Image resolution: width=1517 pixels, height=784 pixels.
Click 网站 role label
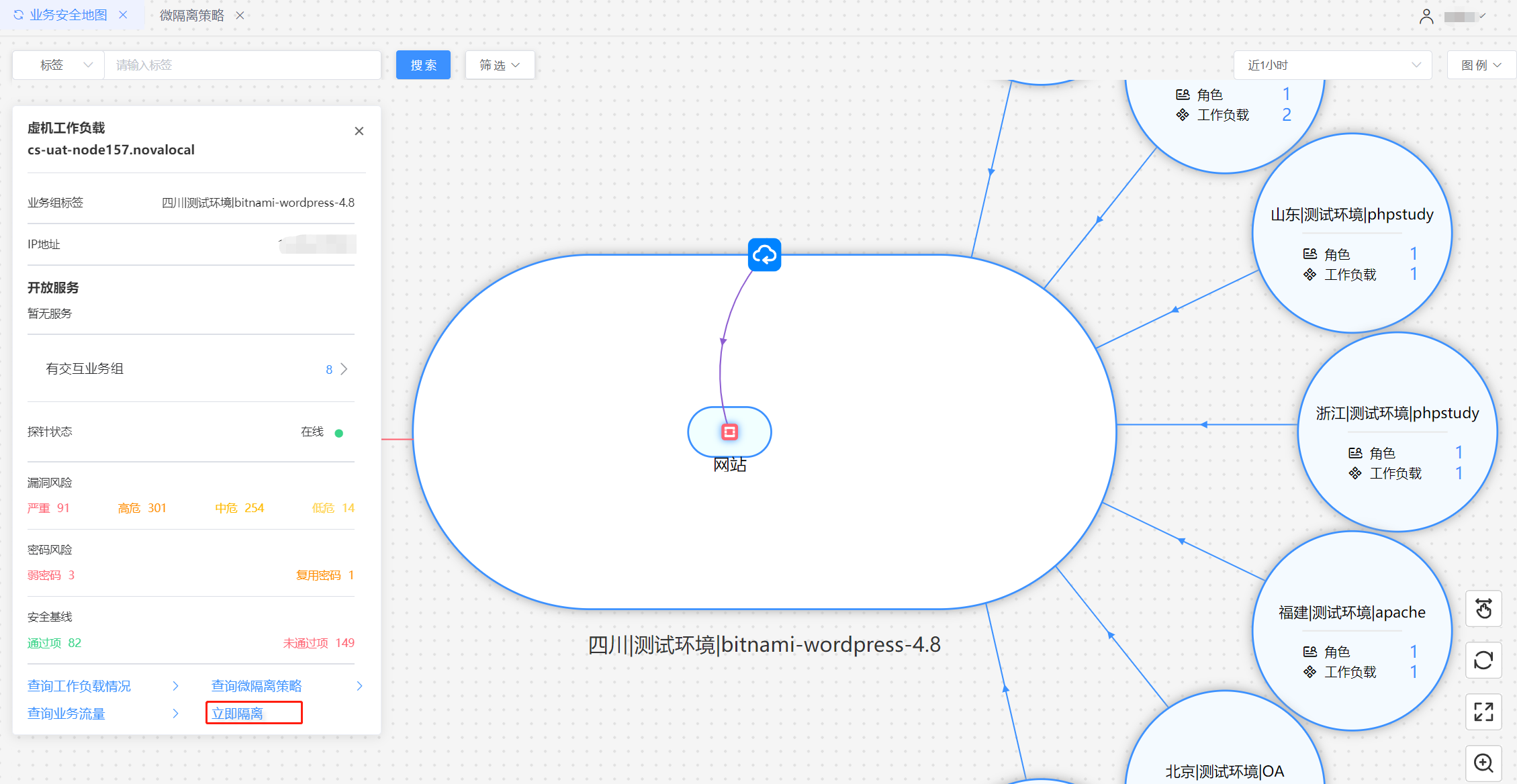pos(730,464)
